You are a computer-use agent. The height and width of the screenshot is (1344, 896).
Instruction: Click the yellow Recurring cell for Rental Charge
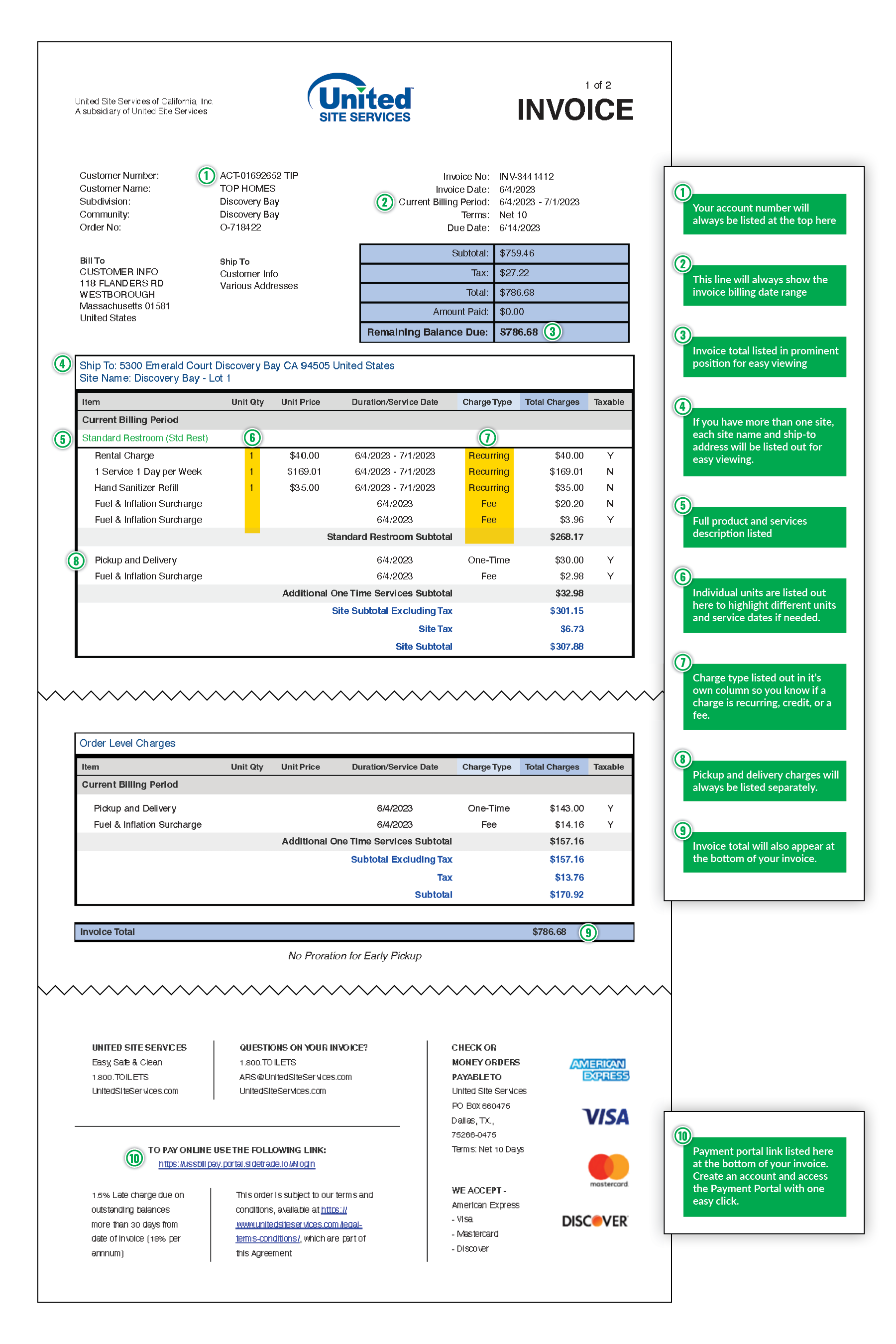[x=489, y=455]
